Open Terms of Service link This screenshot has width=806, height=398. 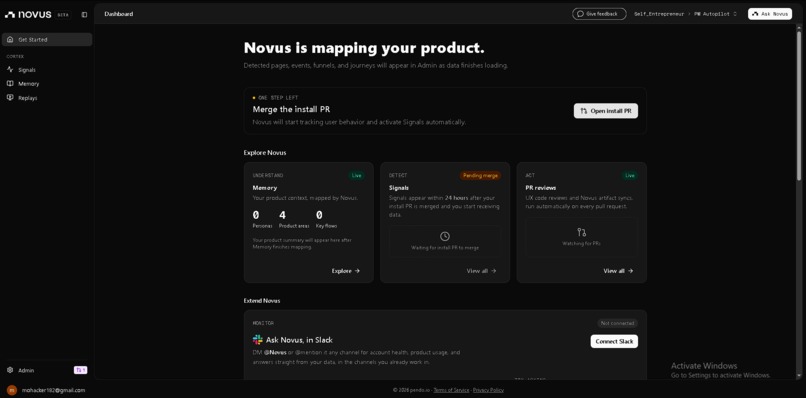[x=451, y=390]
